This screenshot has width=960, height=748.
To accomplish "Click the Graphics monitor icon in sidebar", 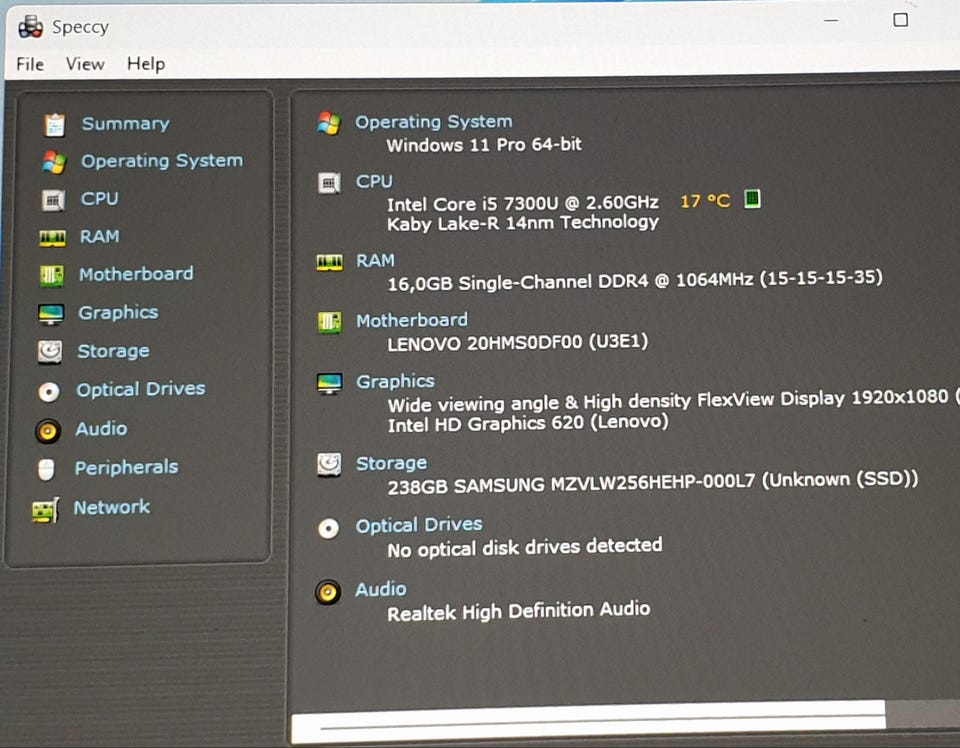I will 51,314.
